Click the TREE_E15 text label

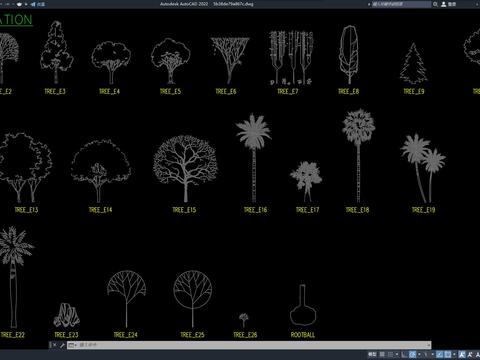[184, 210]
